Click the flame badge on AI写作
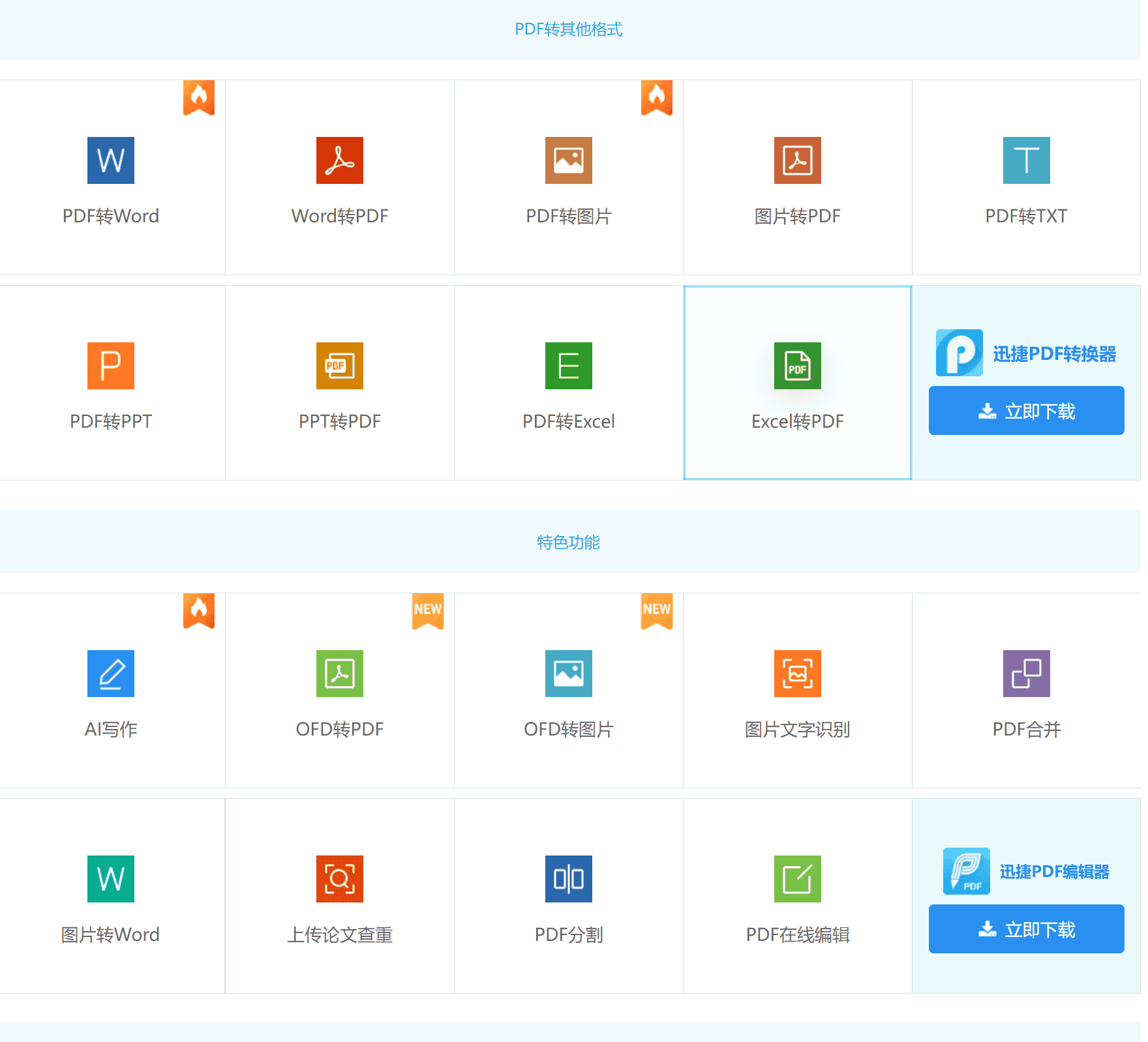The image size is (1148, 1042). pos(199,611)
